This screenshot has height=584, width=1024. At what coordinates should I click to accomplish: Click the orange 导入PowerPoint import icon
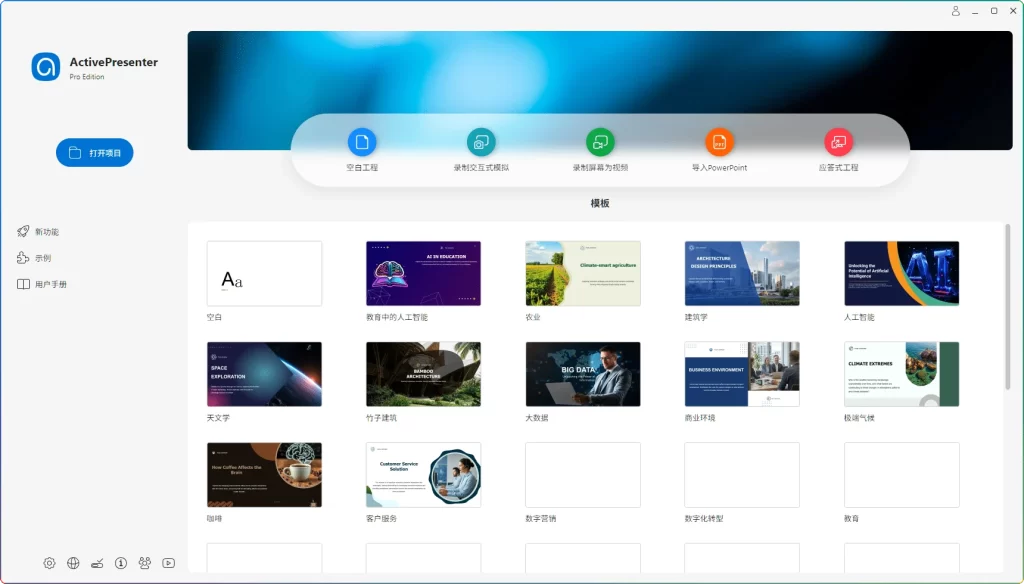(x=719, y=142)
